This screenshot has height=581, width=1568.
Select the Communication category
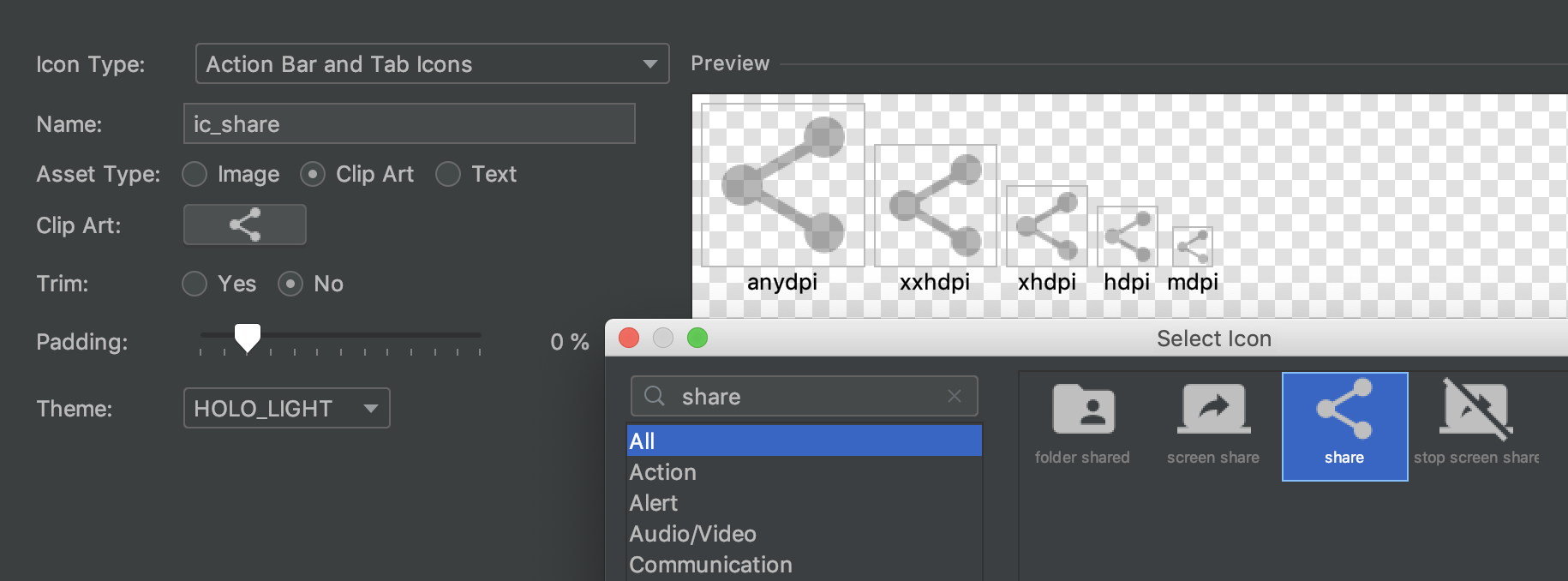point(805,565)
